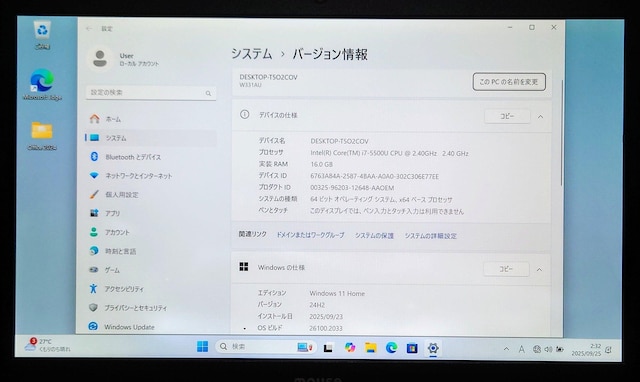This screenshot has width=640, height=382.
Task: Open Edge from the taskbar
Action: tap(391, 348)
